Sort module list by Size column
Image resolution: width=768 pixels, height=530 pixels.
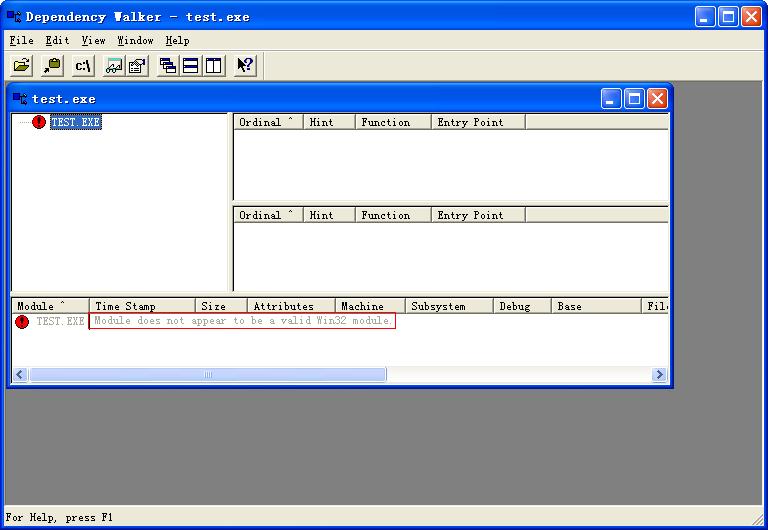(x=221, y=306)
